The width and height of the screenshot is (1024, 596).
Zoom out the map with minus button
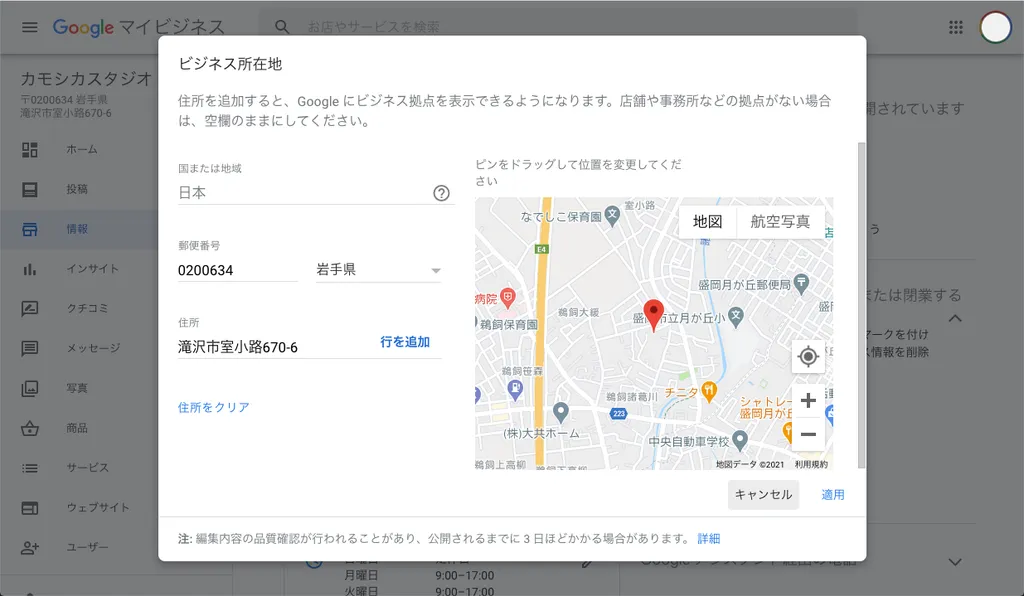[x=808, y=434]
